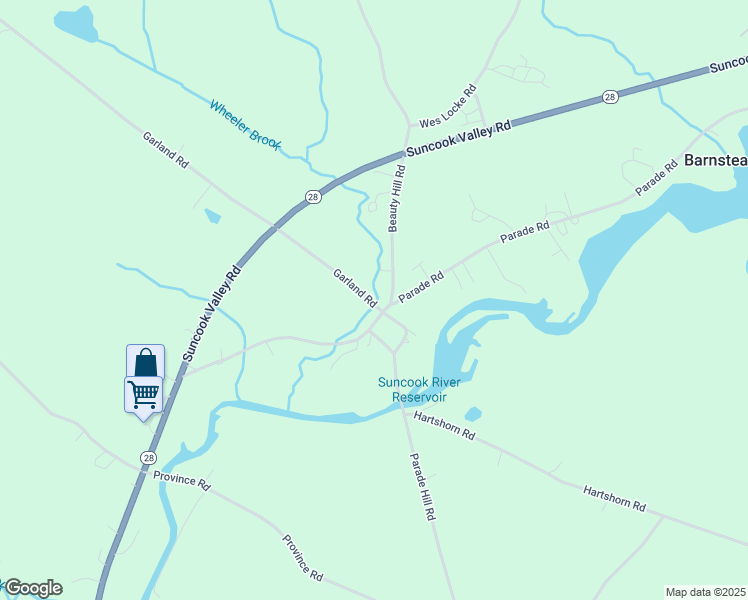Screen dimensions: 748x600
Task: Click the vertical Suncook Valley Rd label
Action: click(212, 313)
